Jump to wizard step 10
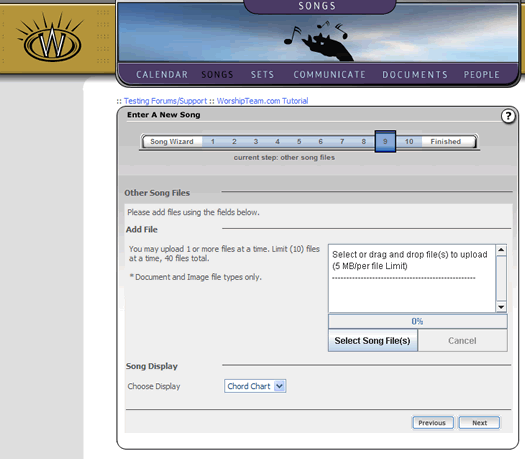The height and width of the screenshot is (459, 525). pyautogui.click(x=409, y=142)
